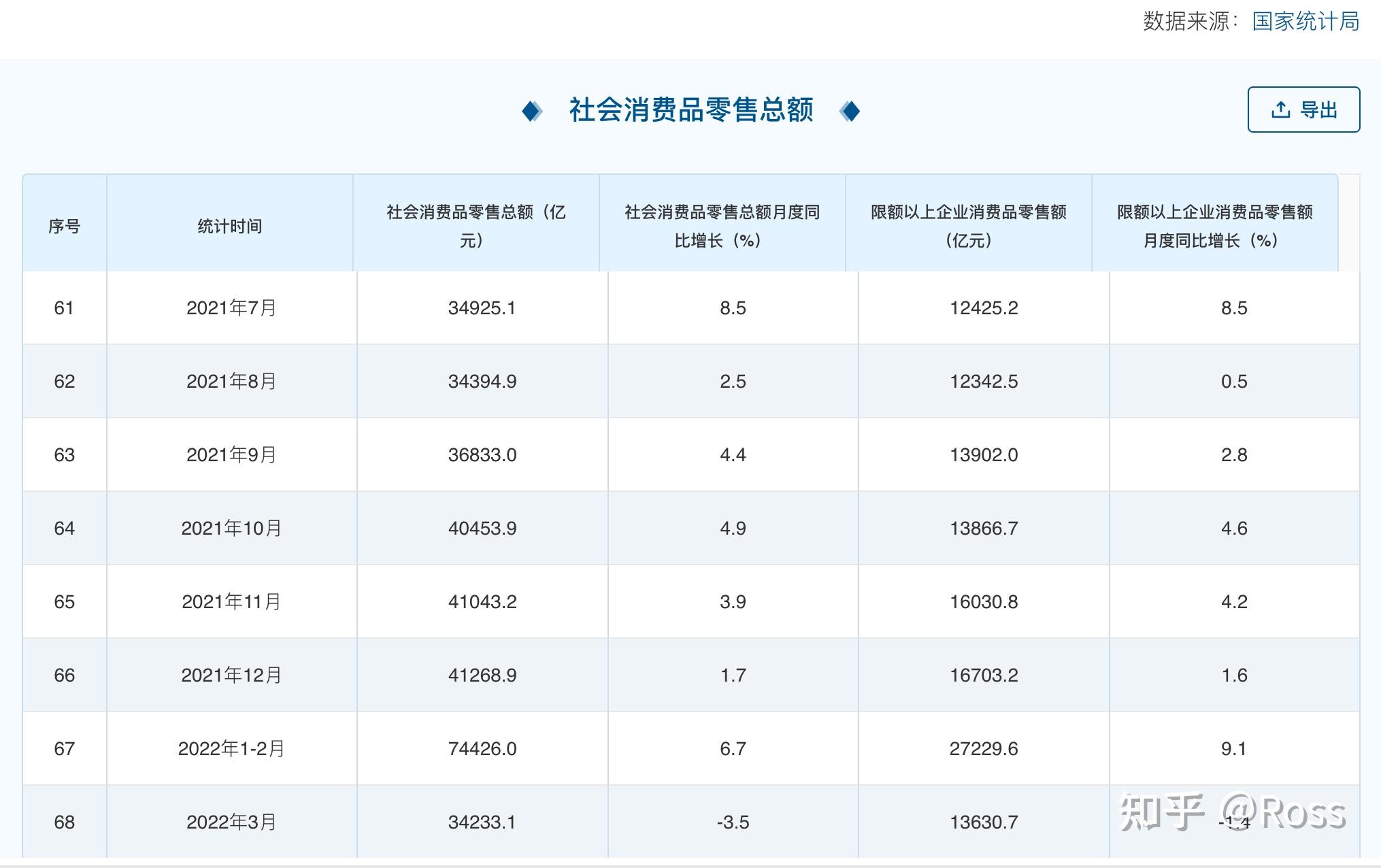1381x868 pixels.
Task: Select the 社会消费品零售总额 table title
Action: (691, 110)
